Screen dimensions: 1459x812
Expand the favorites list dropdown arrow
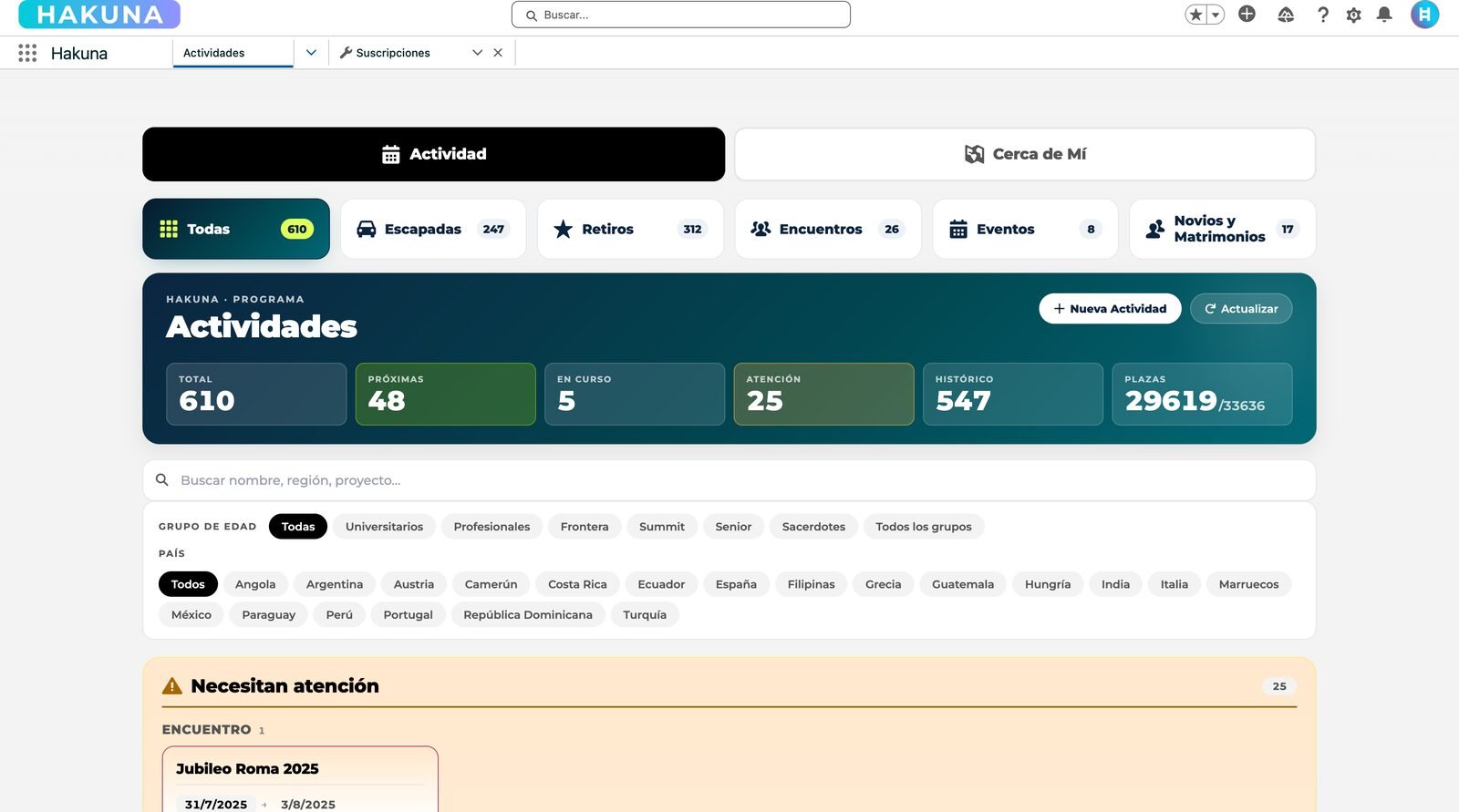(x=1216, y=15)
